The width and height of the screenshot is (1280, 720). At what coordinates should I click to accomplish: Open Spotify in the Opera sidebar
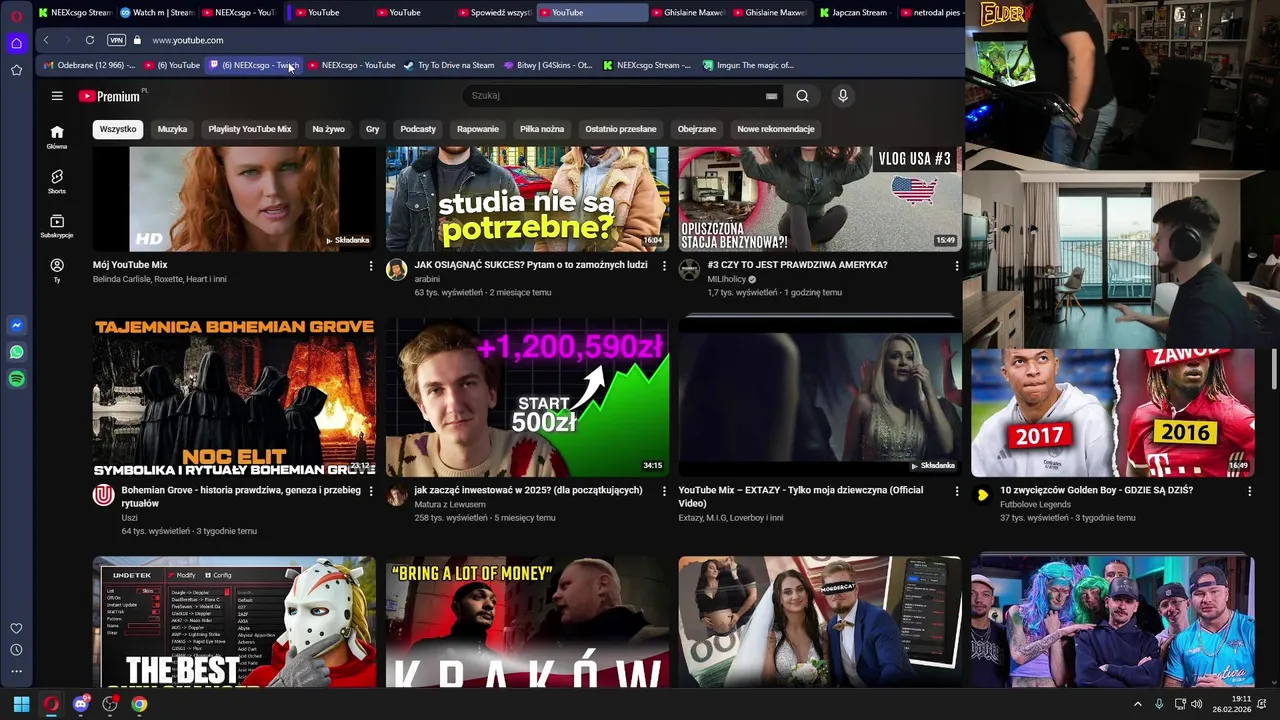pos(16,379)
